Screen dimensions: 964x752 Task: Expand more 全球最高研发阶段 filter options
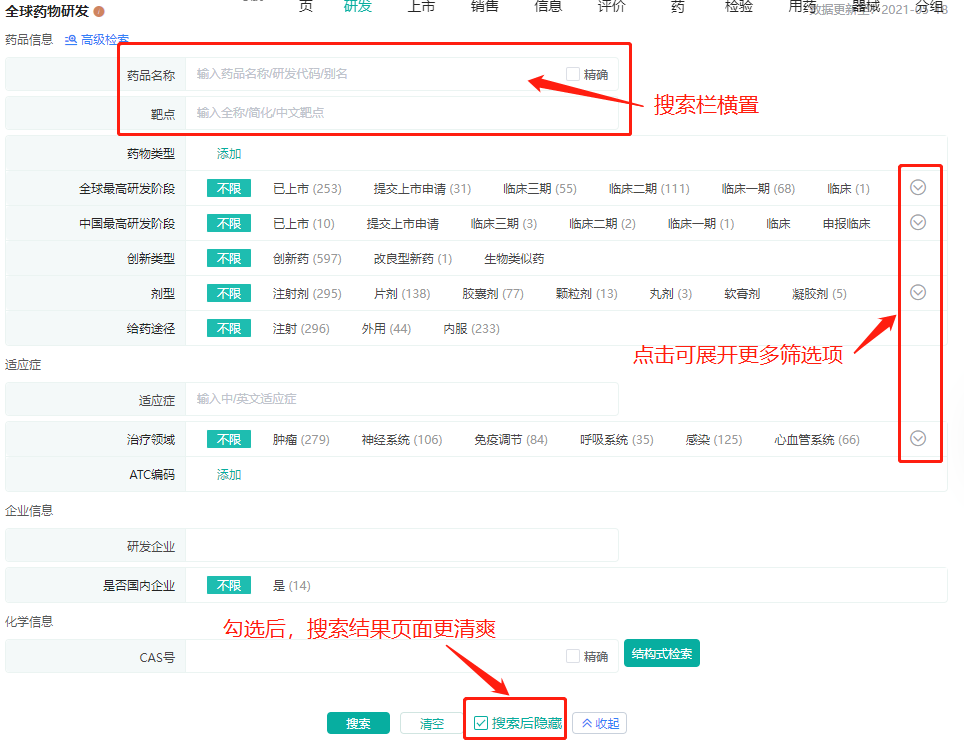[918, 187]
